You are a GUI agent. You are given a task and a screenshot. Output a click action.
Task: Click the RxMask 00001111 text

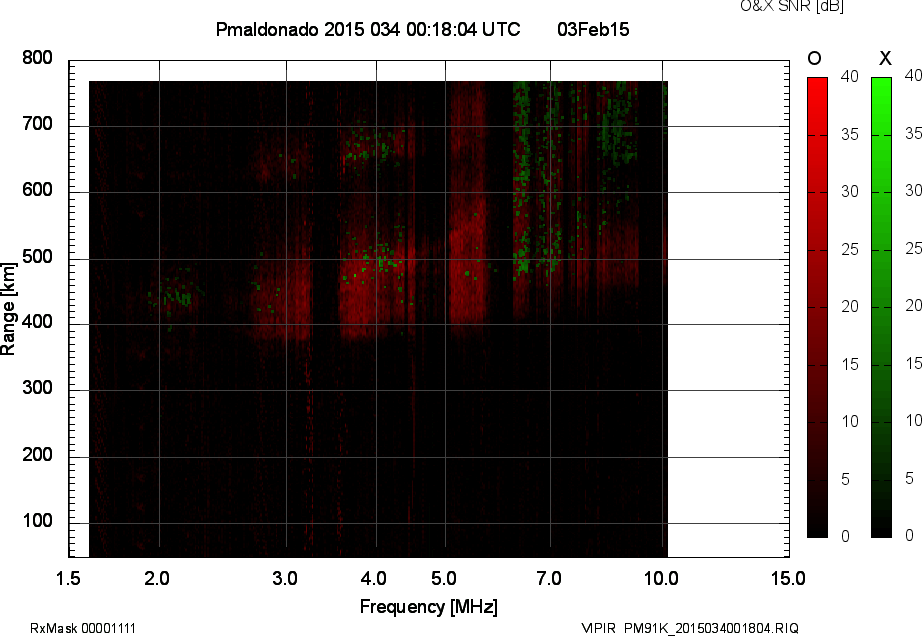pyautogui.click(x=83, y=628)
